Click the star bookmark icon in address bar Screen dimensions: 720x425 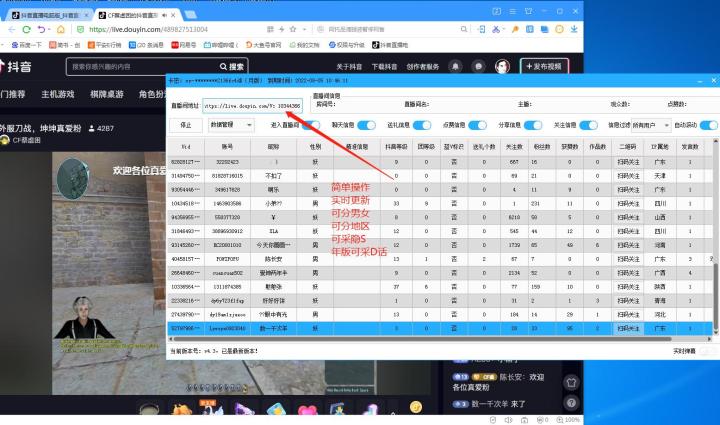(x=293, y=29)
